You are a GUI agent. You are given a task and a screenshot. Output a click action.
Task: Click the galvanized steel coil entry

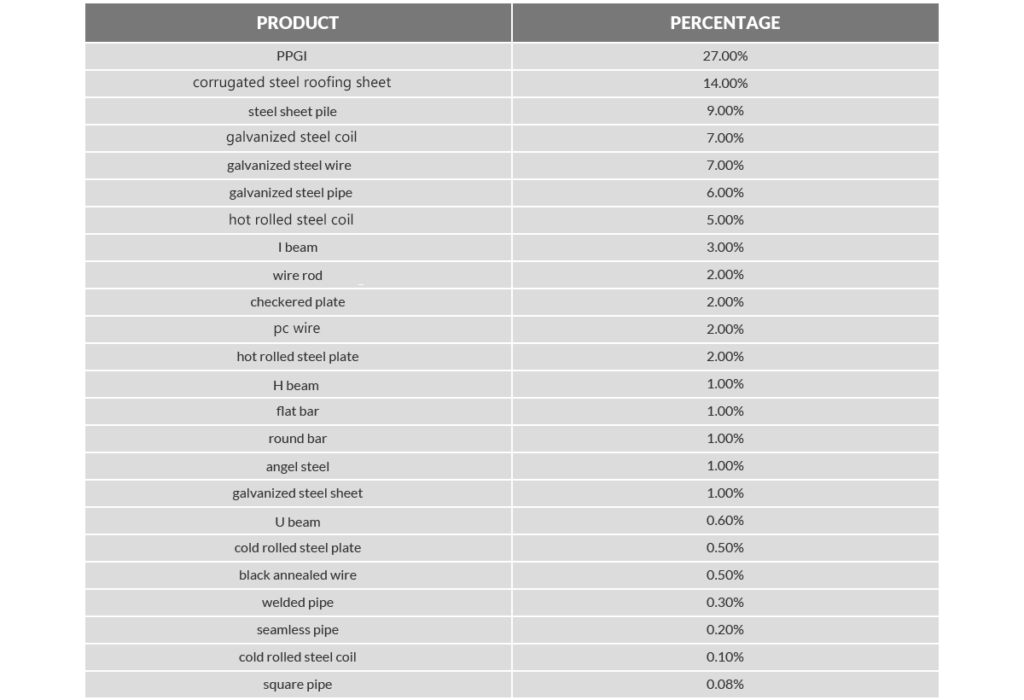click(291, 137)
